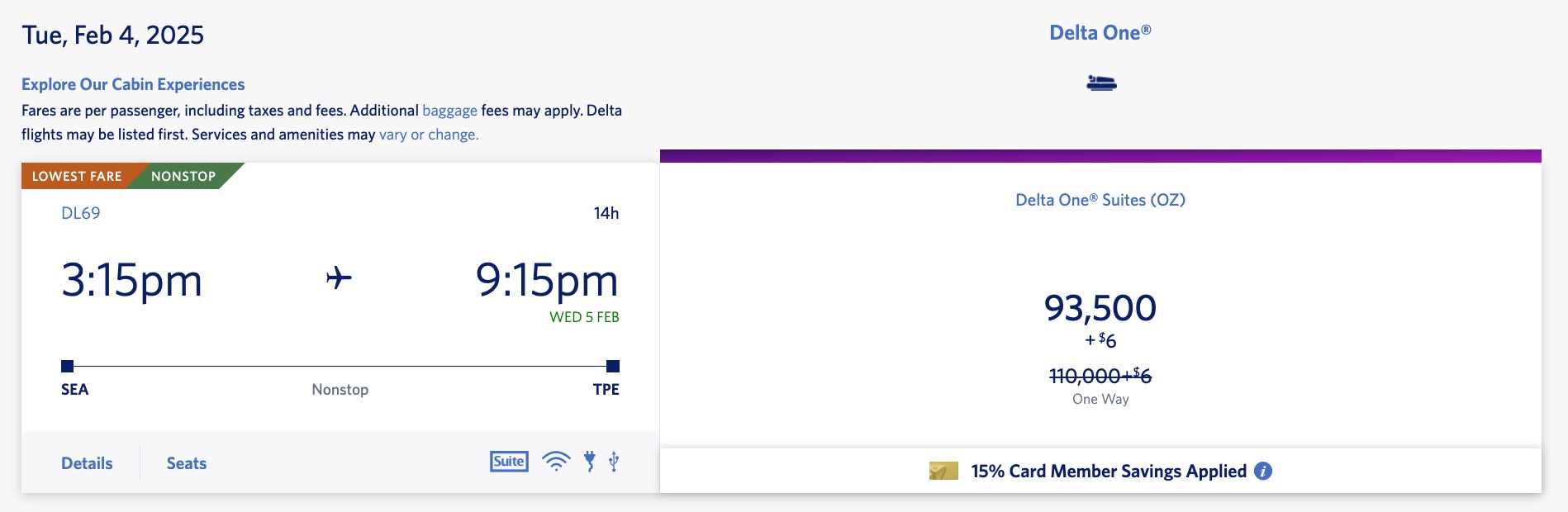Open Delta One Suites (OZ) link
Image resolution: width=1568 pixels, height=512 pixels.
[x=1100, y=200]
